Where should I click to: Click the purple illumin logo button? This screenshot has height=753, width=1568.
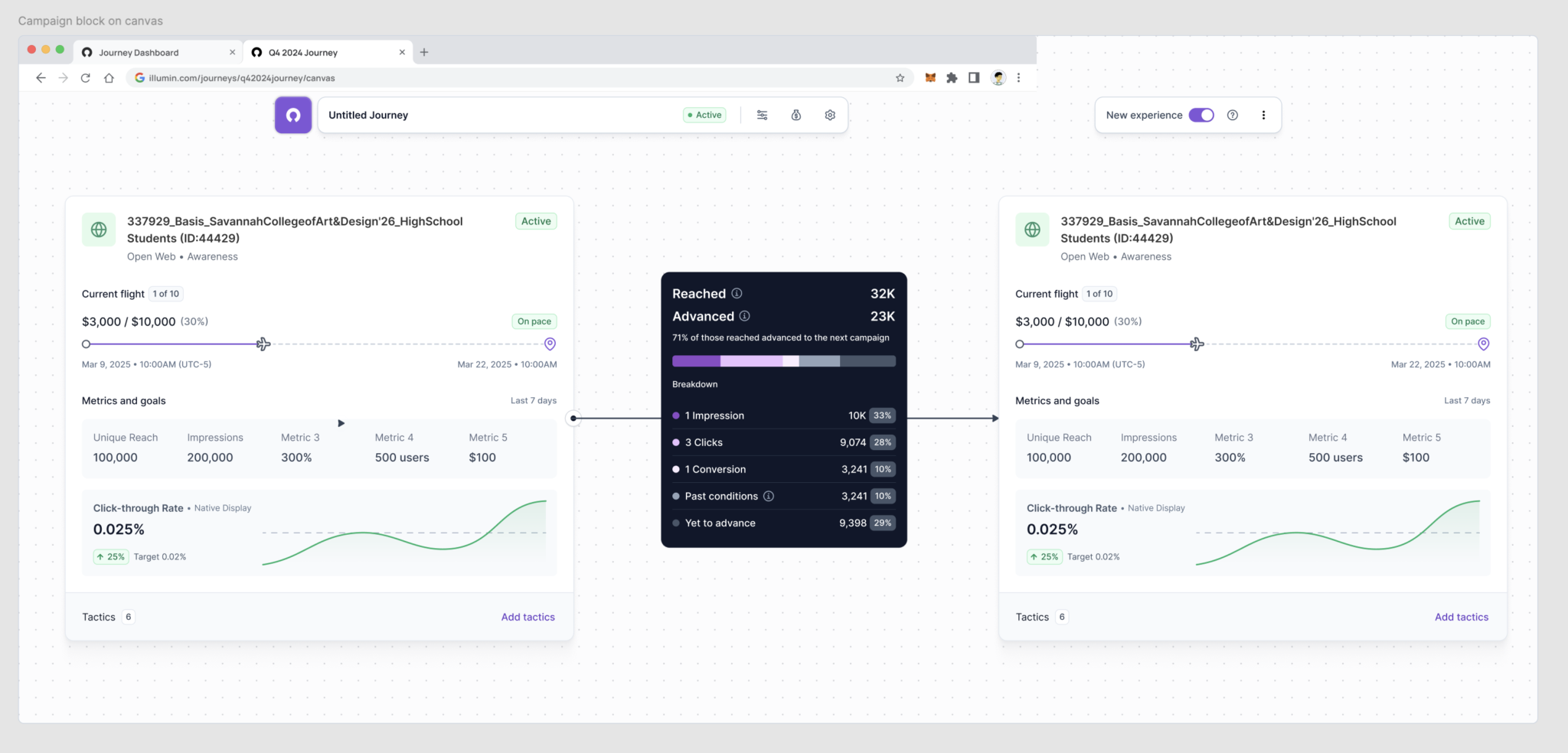point(293,115)
